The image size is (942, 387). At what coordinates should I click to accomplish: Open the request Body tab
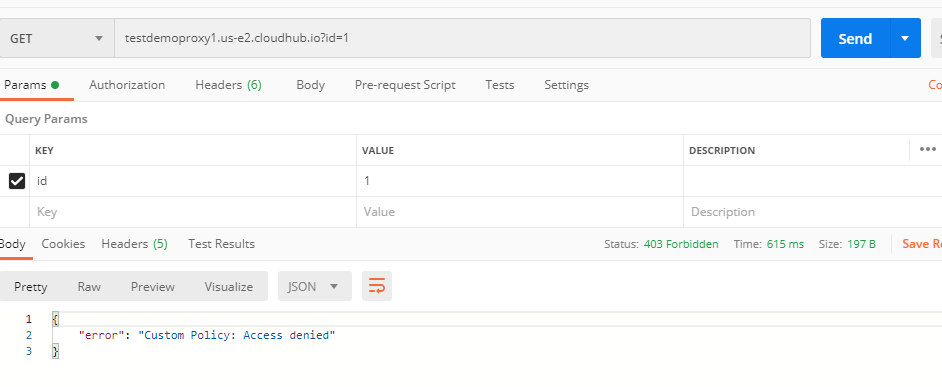click(x=311, y=85)
